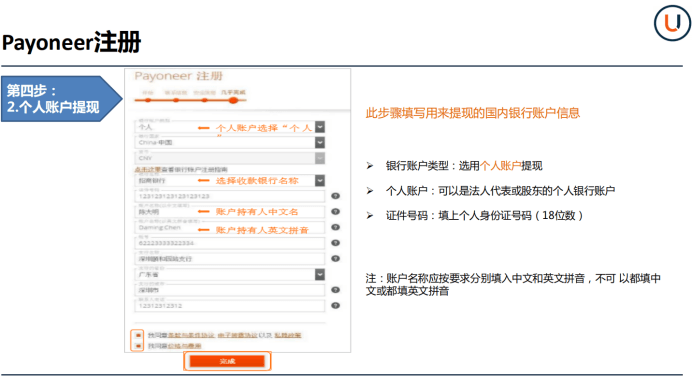The width and height of the screenshot is (692, 379).
Task: Open bank name dropdown showing 招商银行
Action: pos(320,180)
